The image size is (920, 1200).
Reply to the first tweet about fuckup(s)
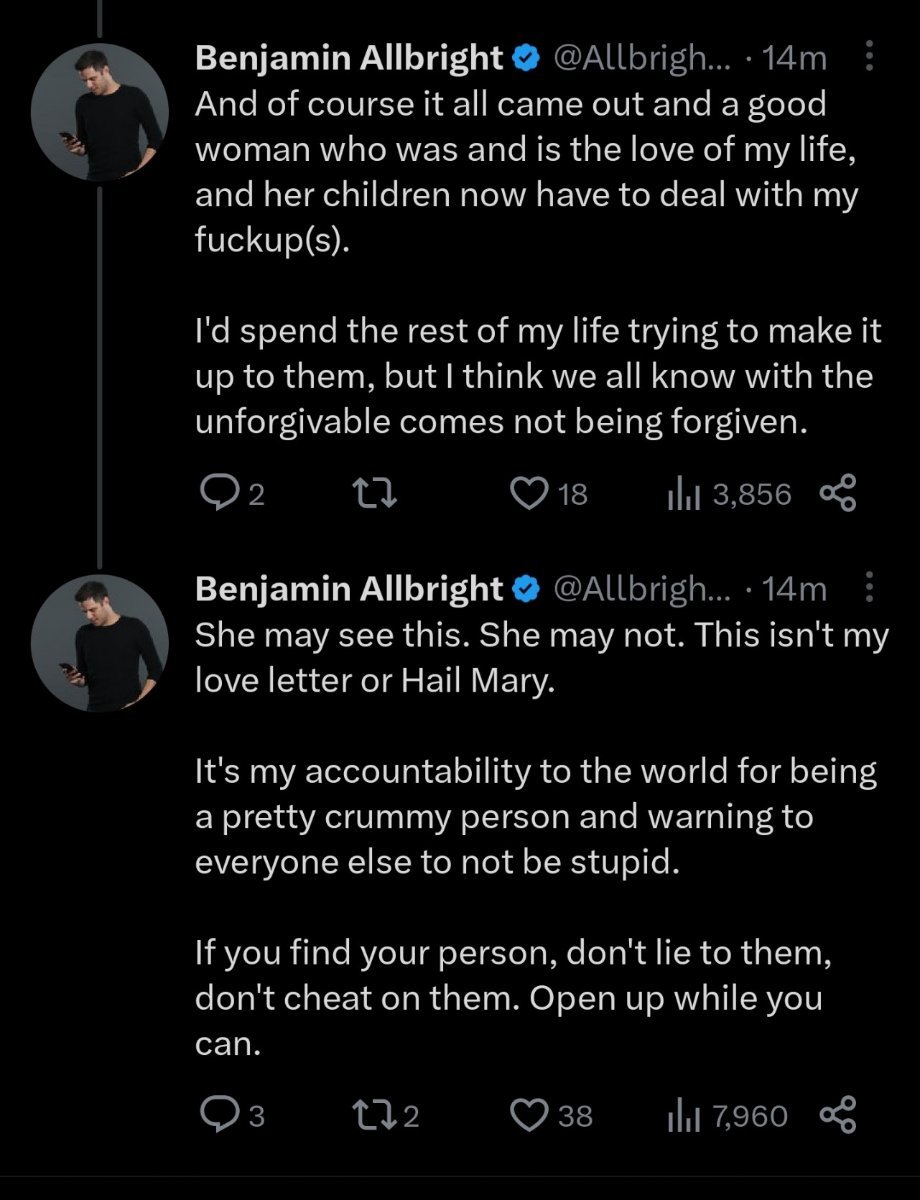tap(217, 493)
